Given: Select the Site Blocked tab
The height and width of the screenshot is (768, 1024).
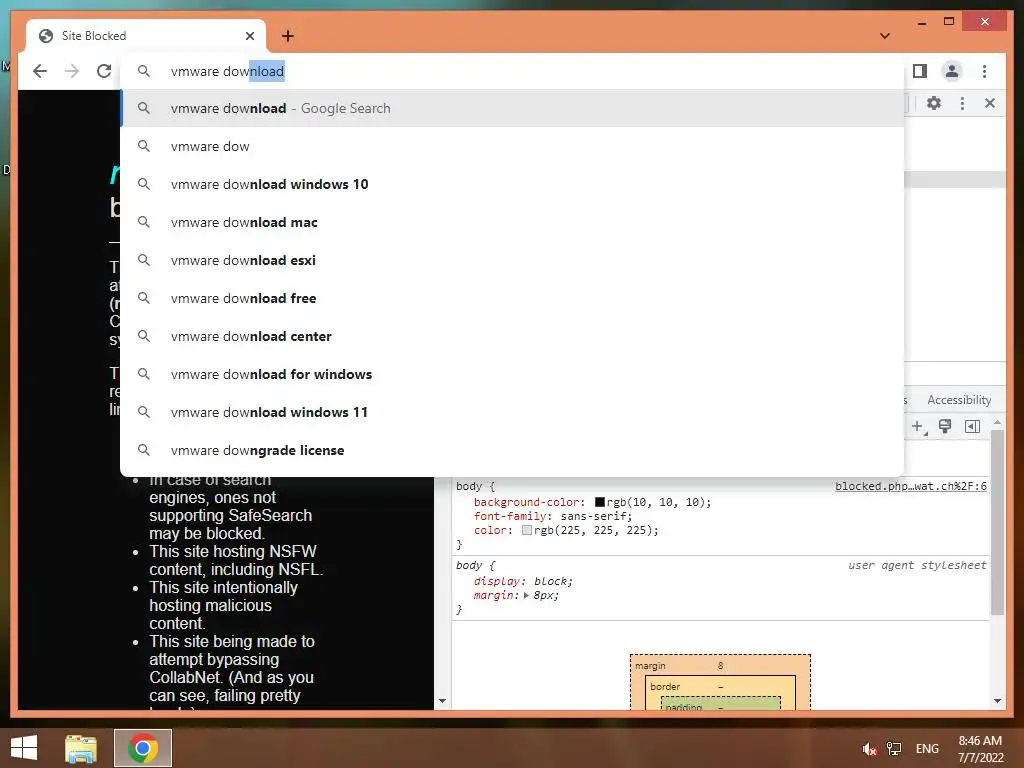Looking at the screenshot, I should (x=146, y=36).
